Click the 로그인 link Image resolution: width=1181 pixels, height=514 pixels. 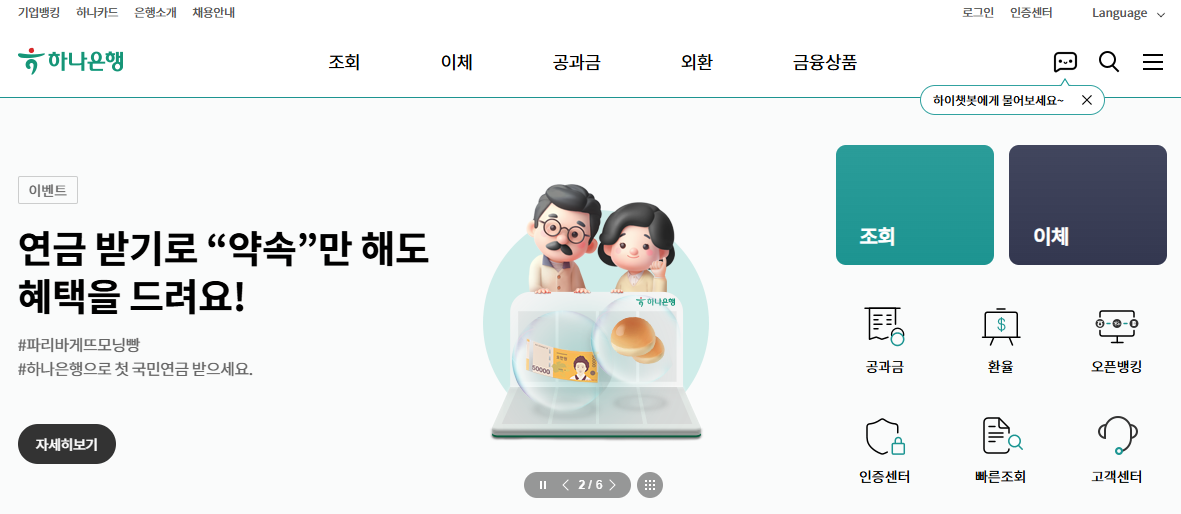tap(978, 13)
